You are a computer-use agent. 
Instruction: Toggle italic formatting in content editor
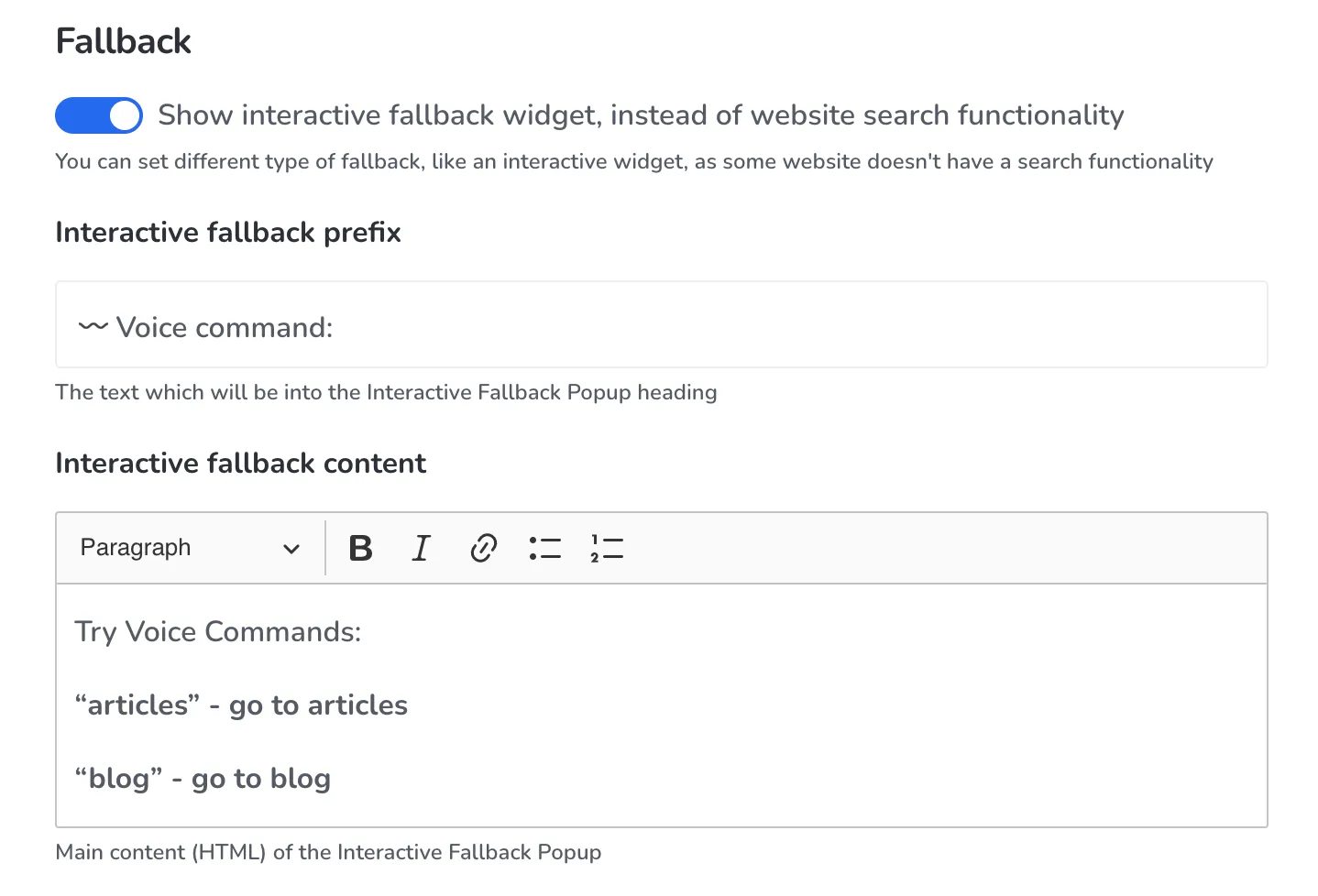pos(421,548)
